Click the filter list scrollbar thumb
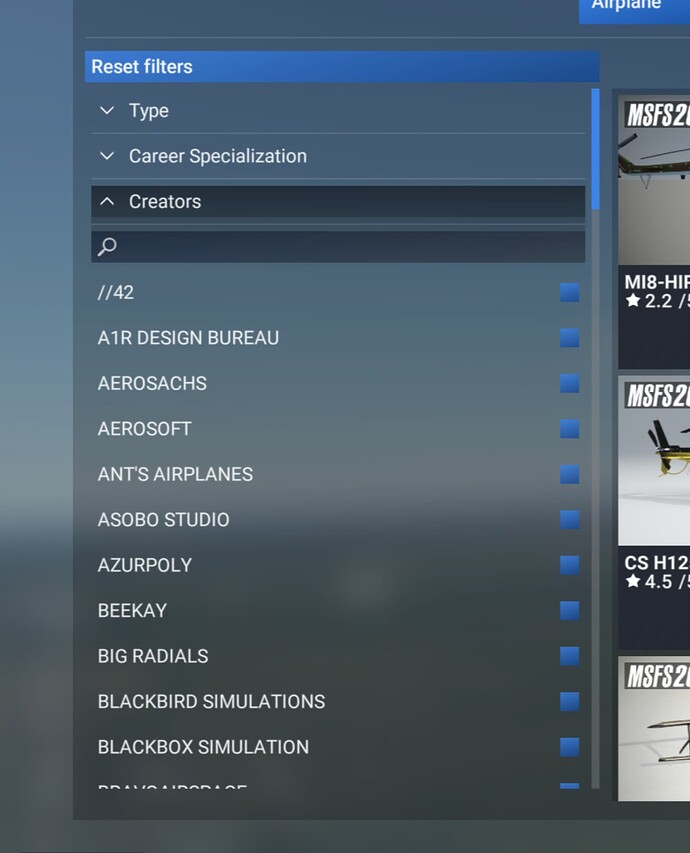 [x=595, y=149]
